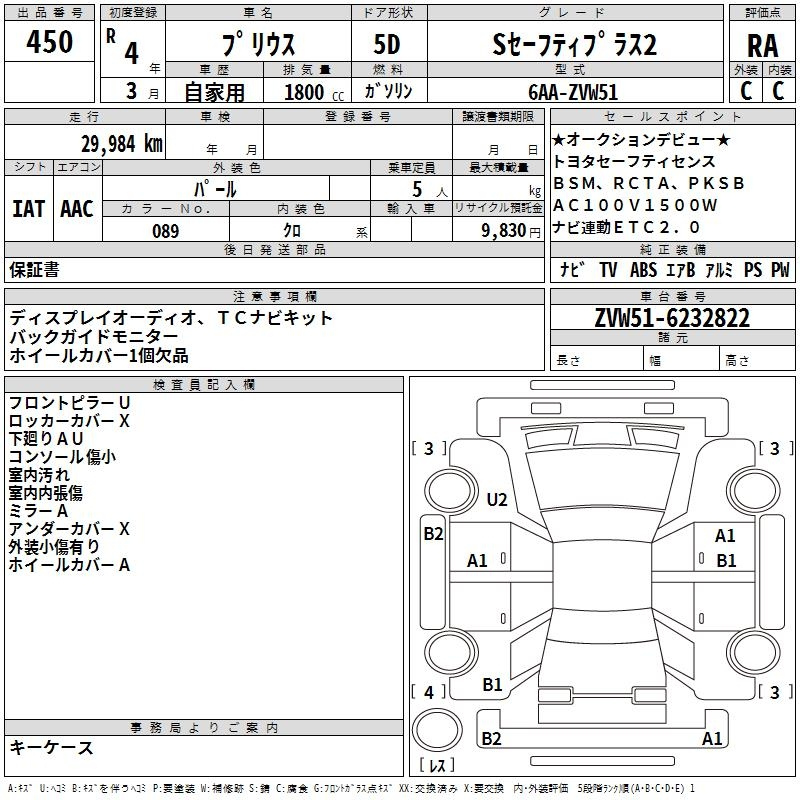Select the 検査員記入欄 section header
800x800 pixels.
(204, 385)
